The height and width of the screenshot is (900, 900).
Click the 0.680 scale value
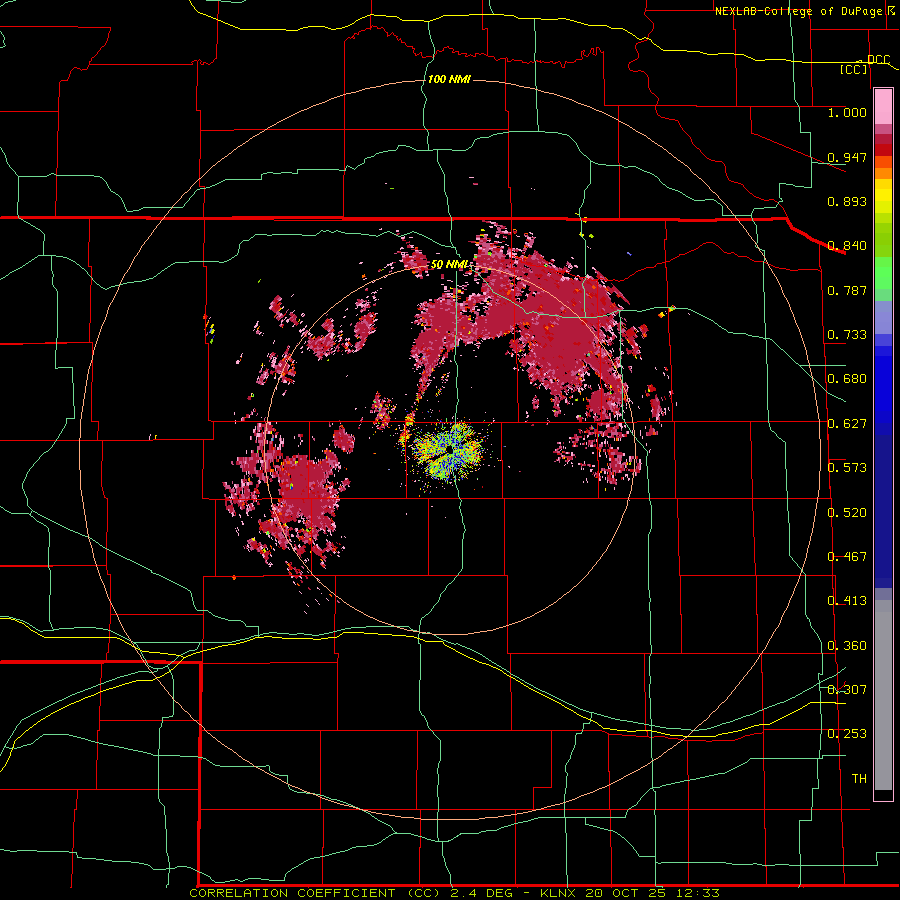click(x=847, y=379)
